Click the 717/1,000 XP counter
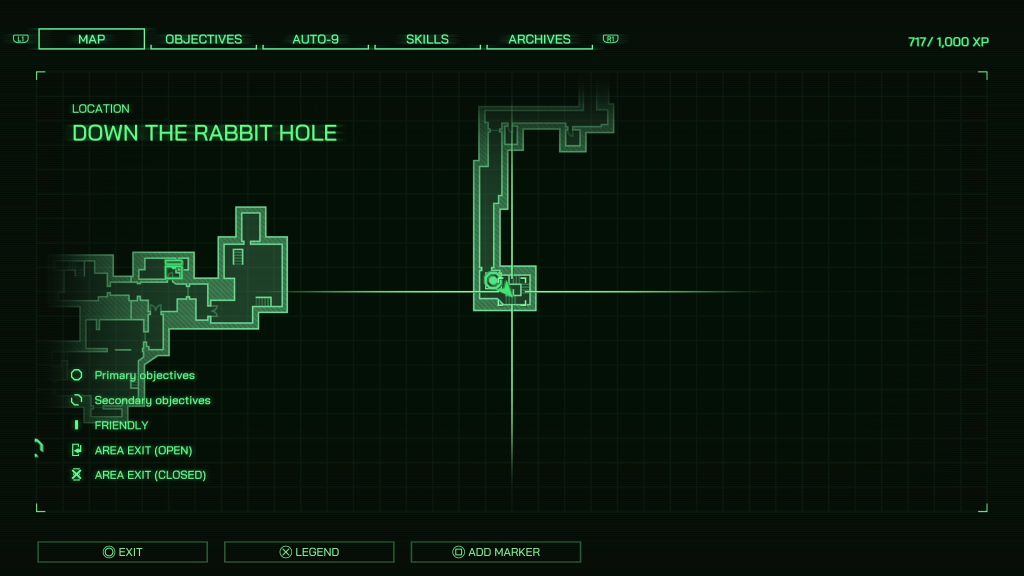 coord(948,42)
